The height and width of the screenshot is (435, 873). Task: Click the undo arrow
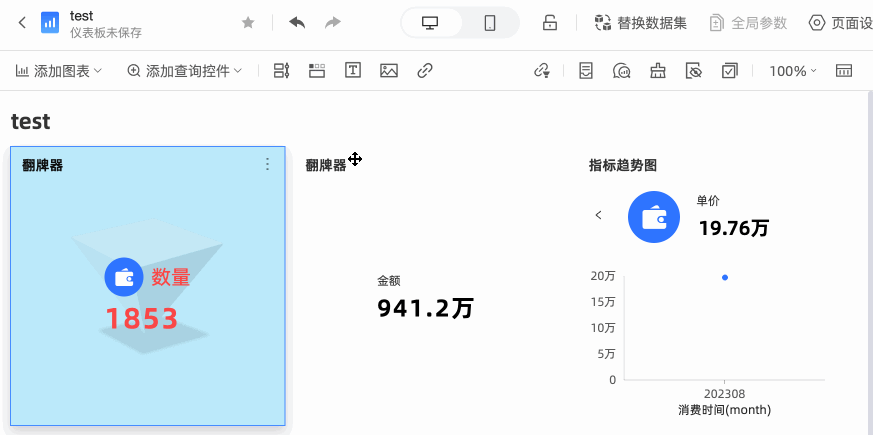[297, 22]
